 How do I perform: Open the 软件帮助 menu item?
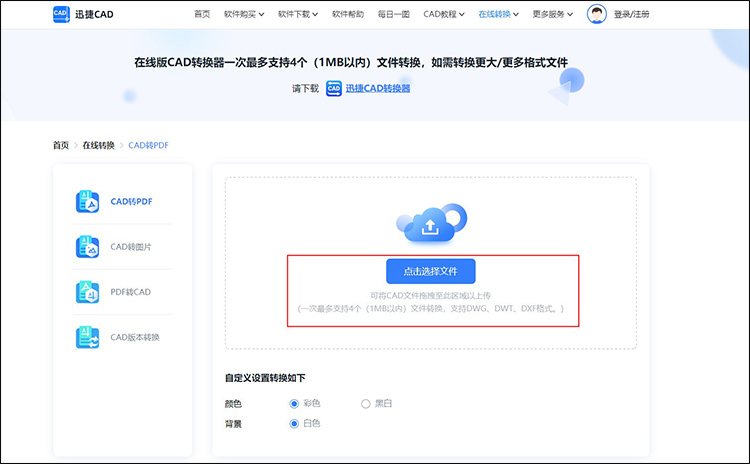[348, 14]
